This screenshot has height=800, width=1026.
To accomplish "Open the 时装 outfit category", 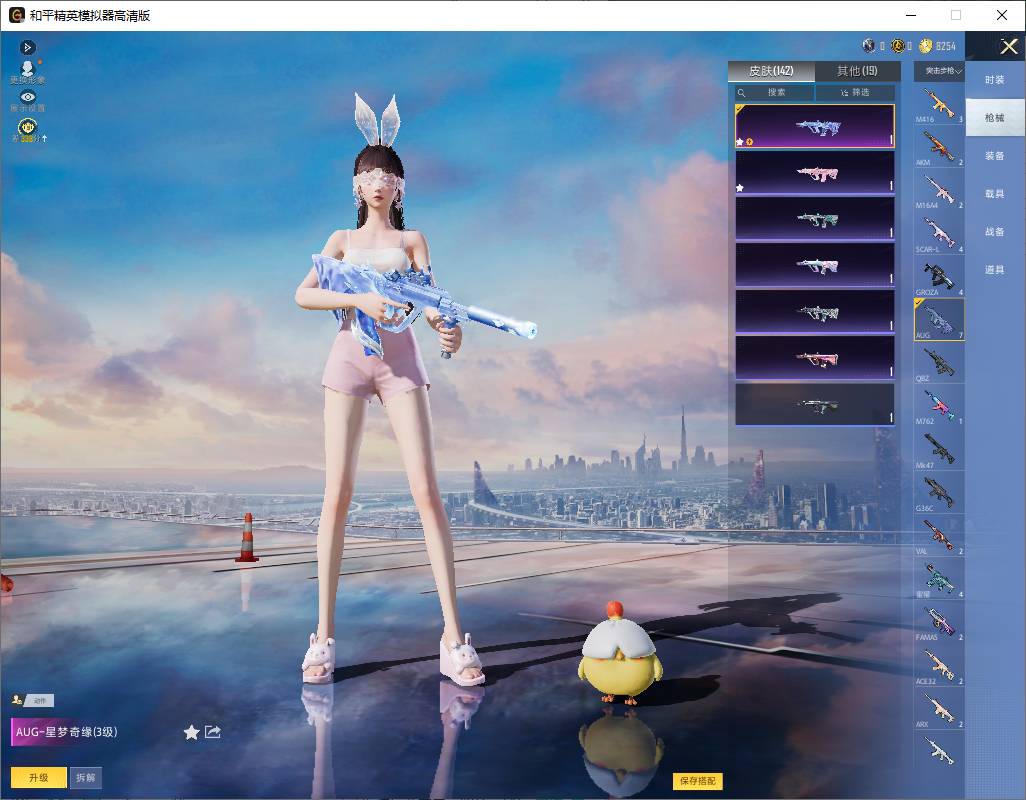I will tap(995, 80).
